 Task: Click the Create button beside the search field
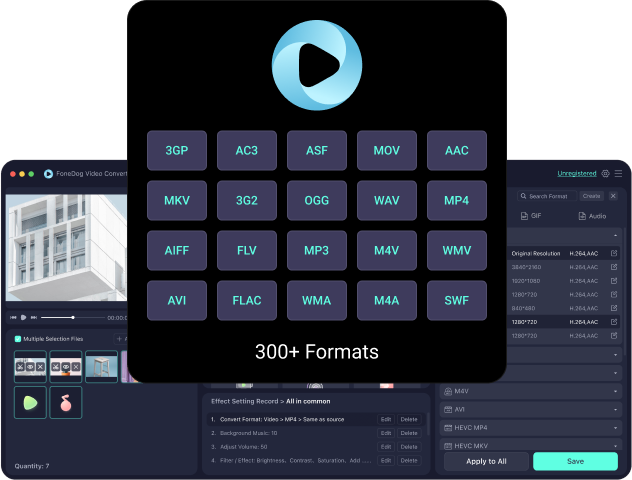[x=591, y=196]
